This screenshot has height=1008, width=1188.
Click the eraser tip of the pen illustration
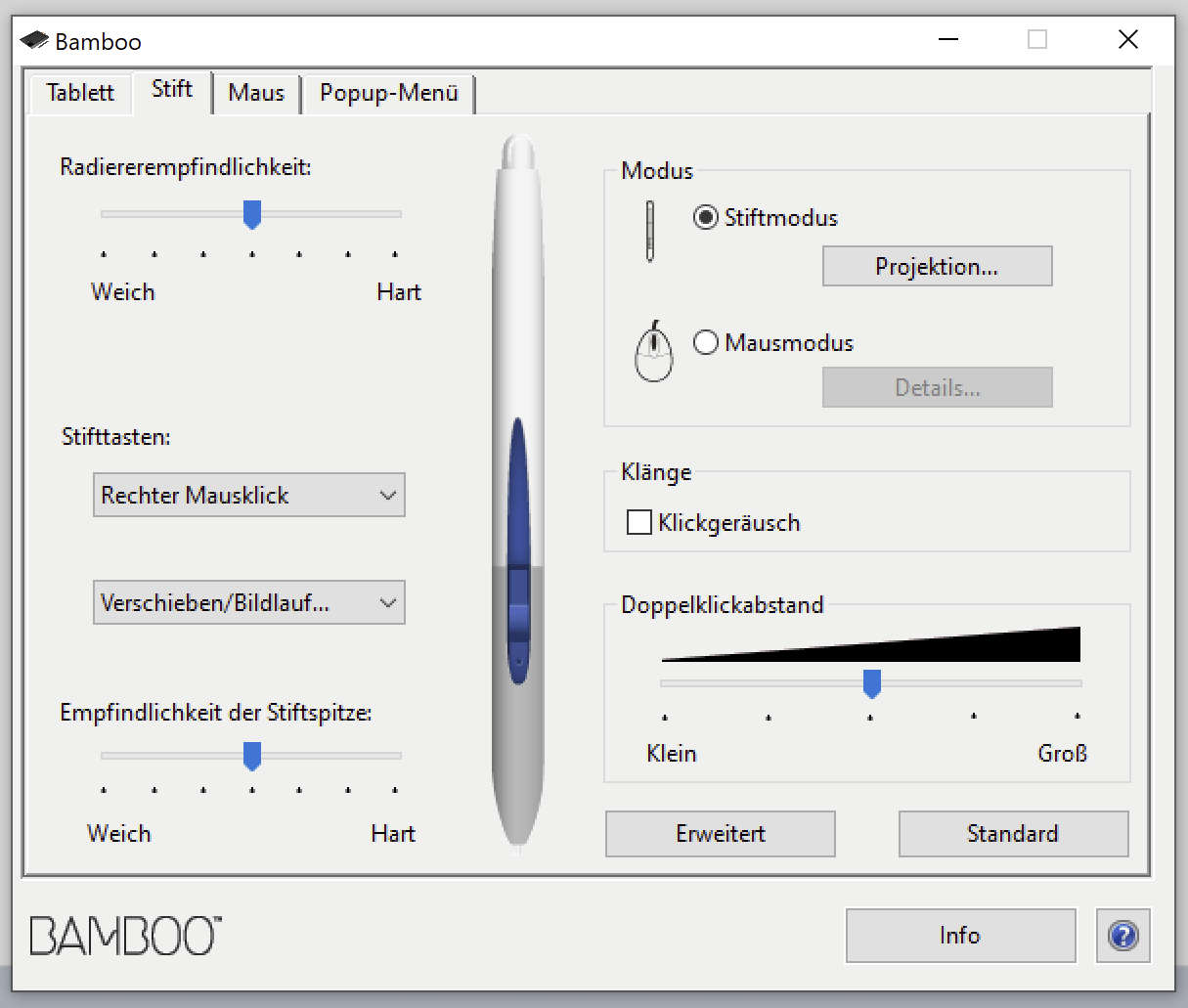pos(516,152)
